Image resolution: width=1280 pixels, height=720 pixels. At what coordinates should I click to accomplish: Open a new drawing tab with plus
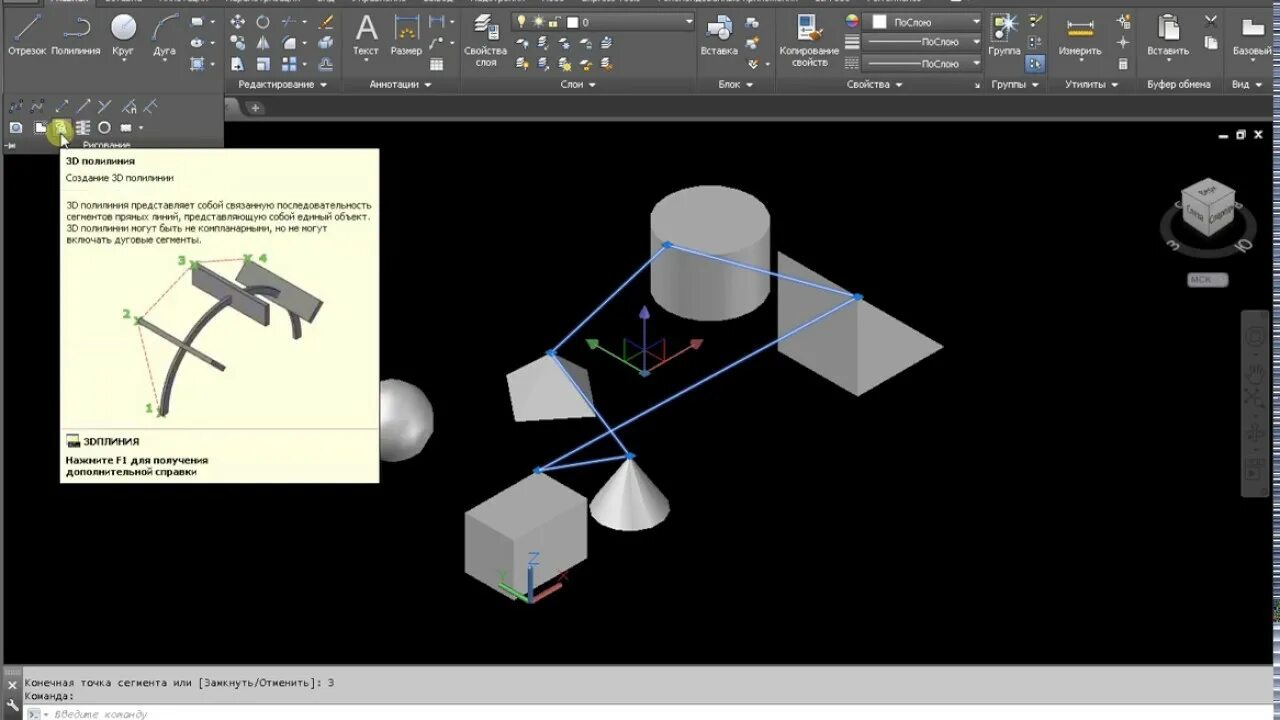pos(255,108)
